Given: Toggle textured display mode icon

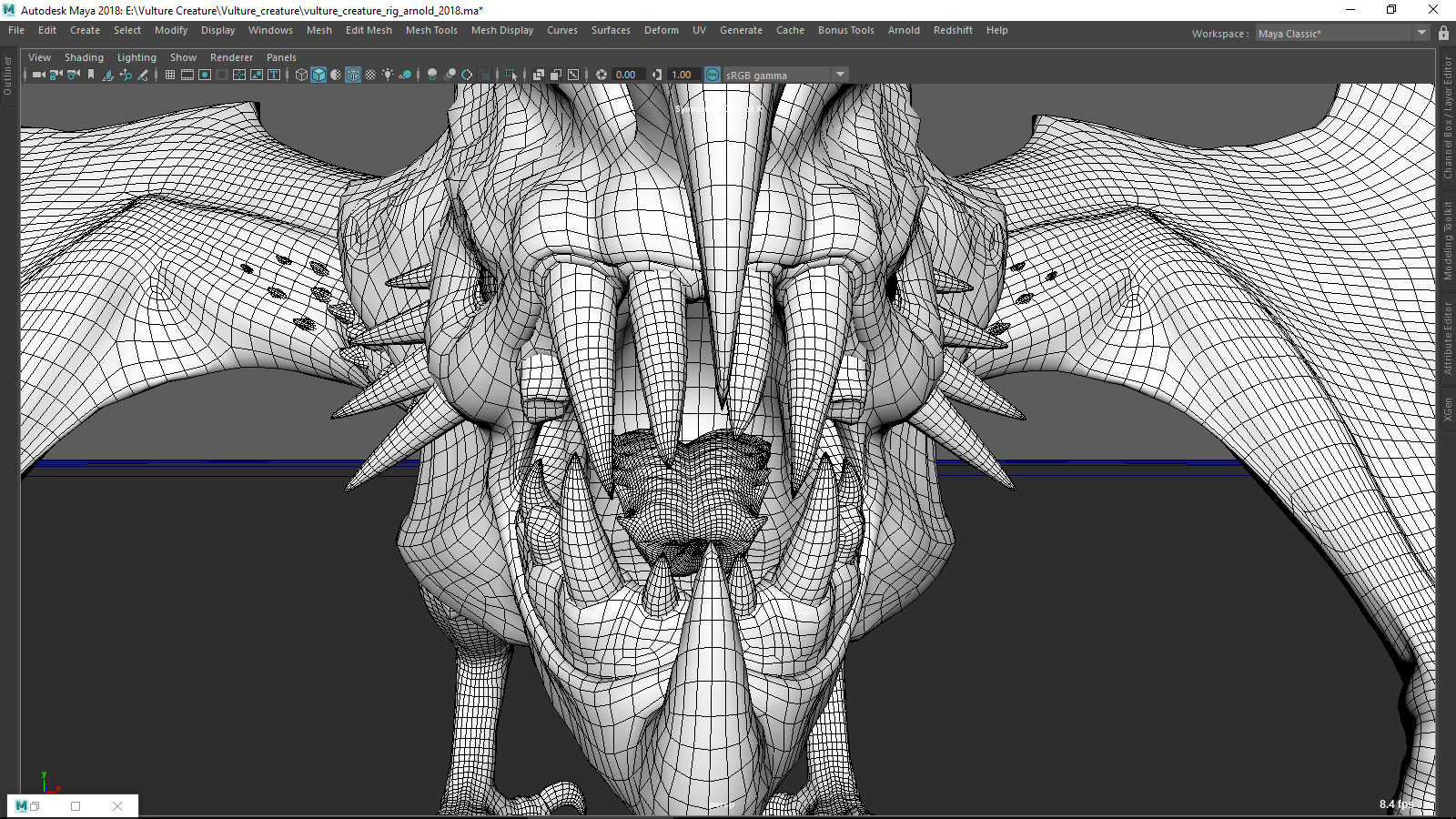Looking at the screenshot, I should (x=336, y=75).
